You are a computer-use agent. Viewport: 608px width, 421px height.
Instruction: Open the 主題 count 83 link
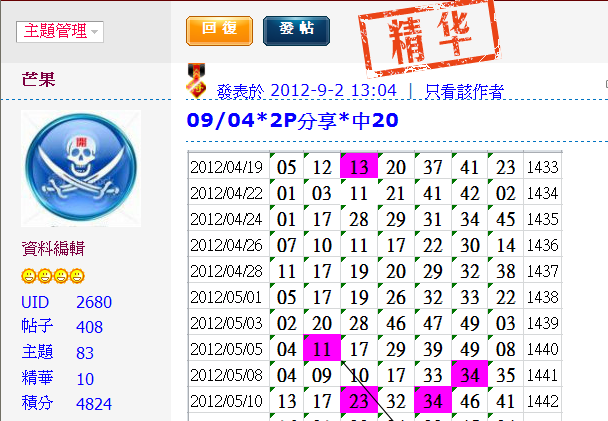85,352
